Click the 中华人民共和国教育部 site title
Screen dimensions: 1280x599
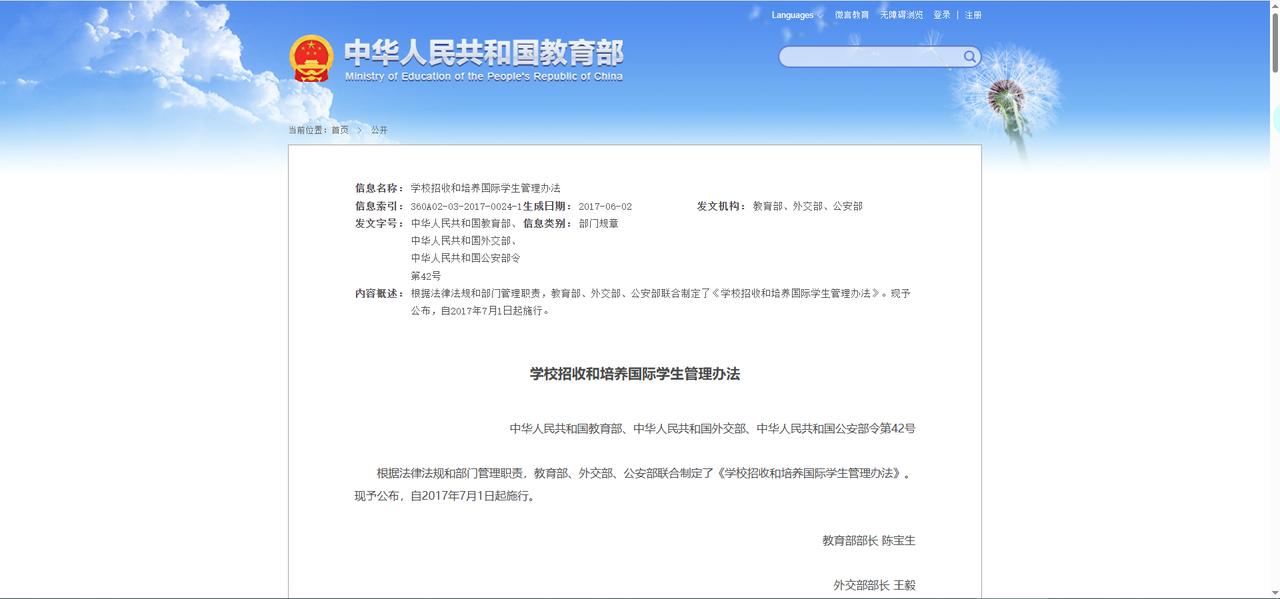pyautogui.click(x=483, y=52)
